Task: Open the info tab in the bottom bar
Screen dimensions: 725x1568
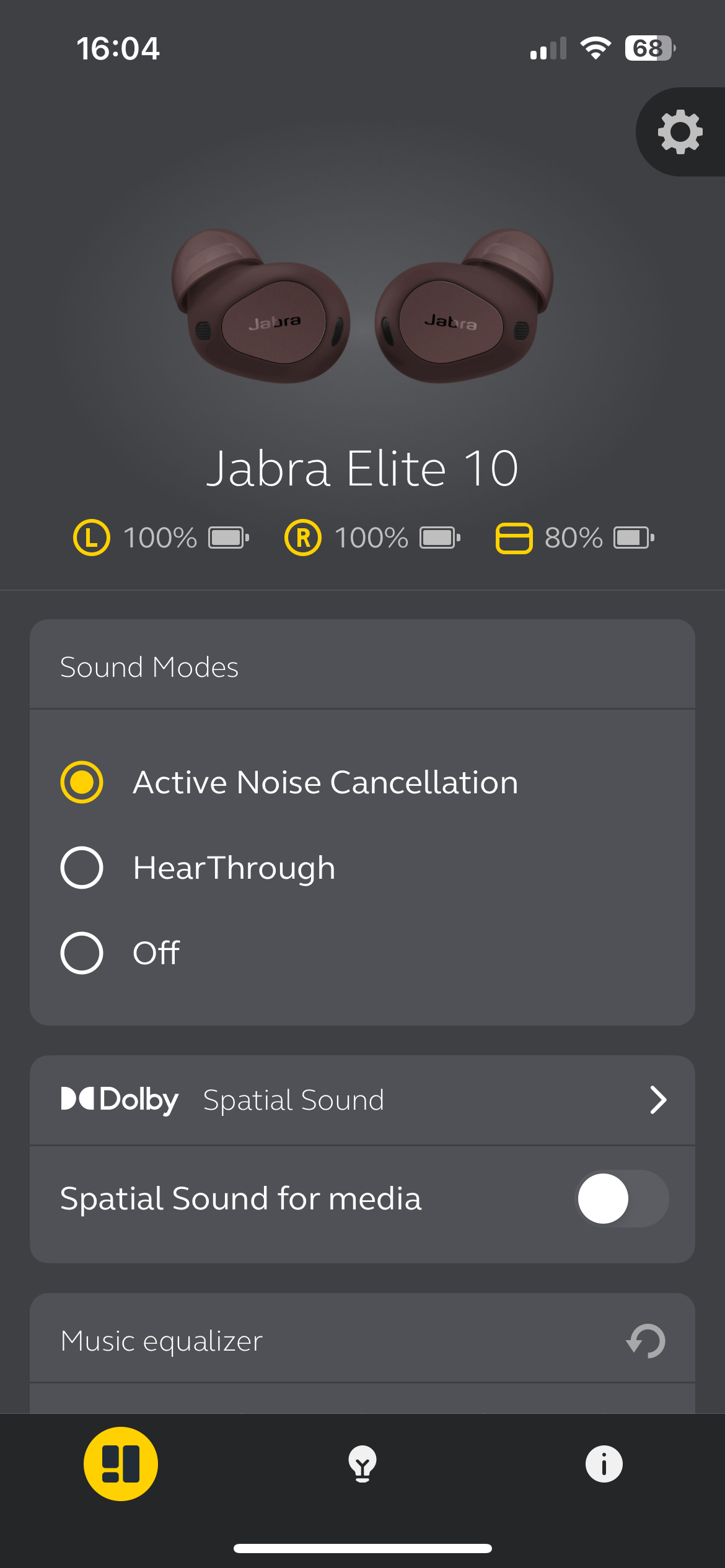Action: tap(604, 1464)
